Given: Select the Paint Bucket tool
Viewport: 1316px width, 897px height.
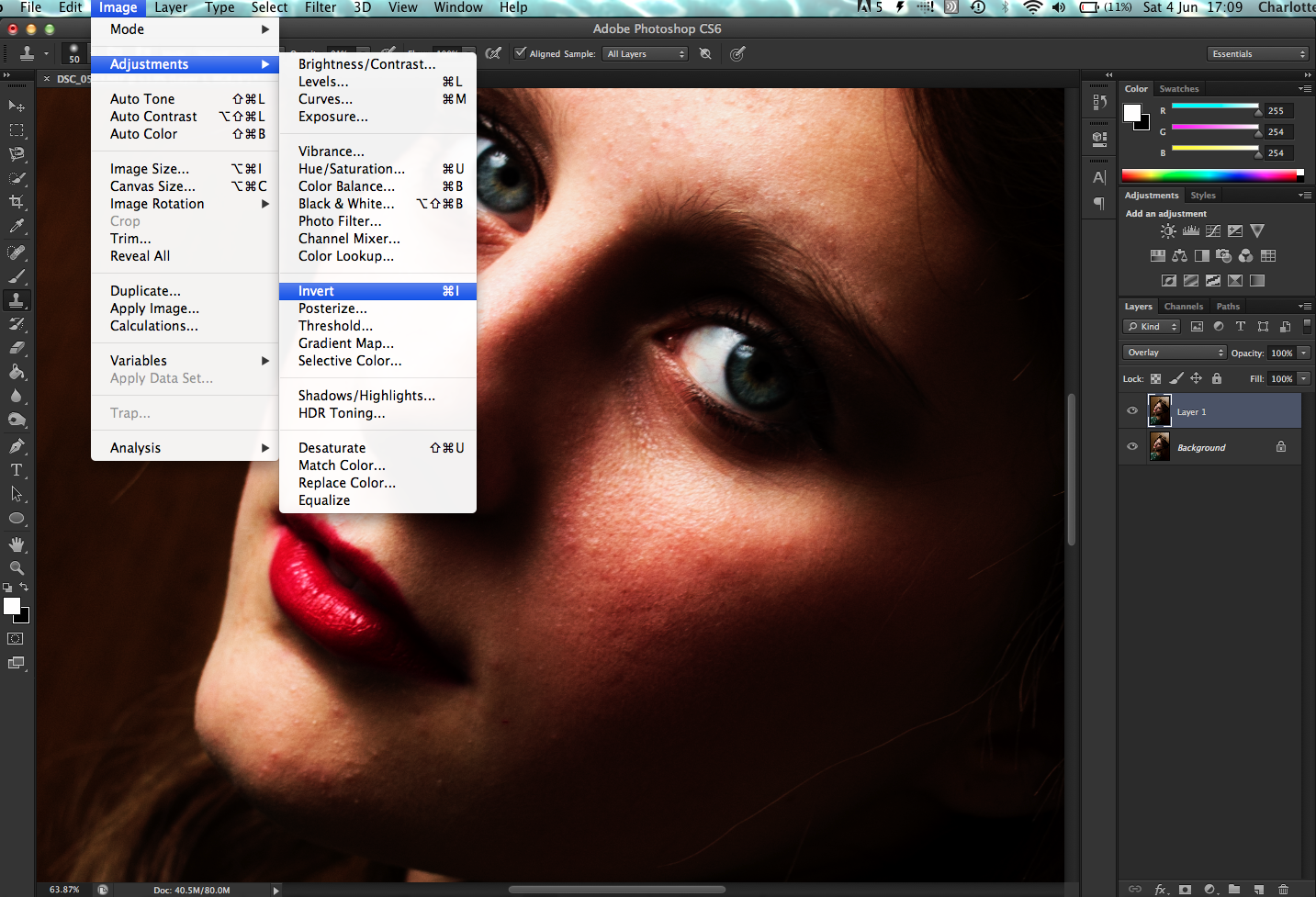Looking at the screenshot, I should click(17, 372).
